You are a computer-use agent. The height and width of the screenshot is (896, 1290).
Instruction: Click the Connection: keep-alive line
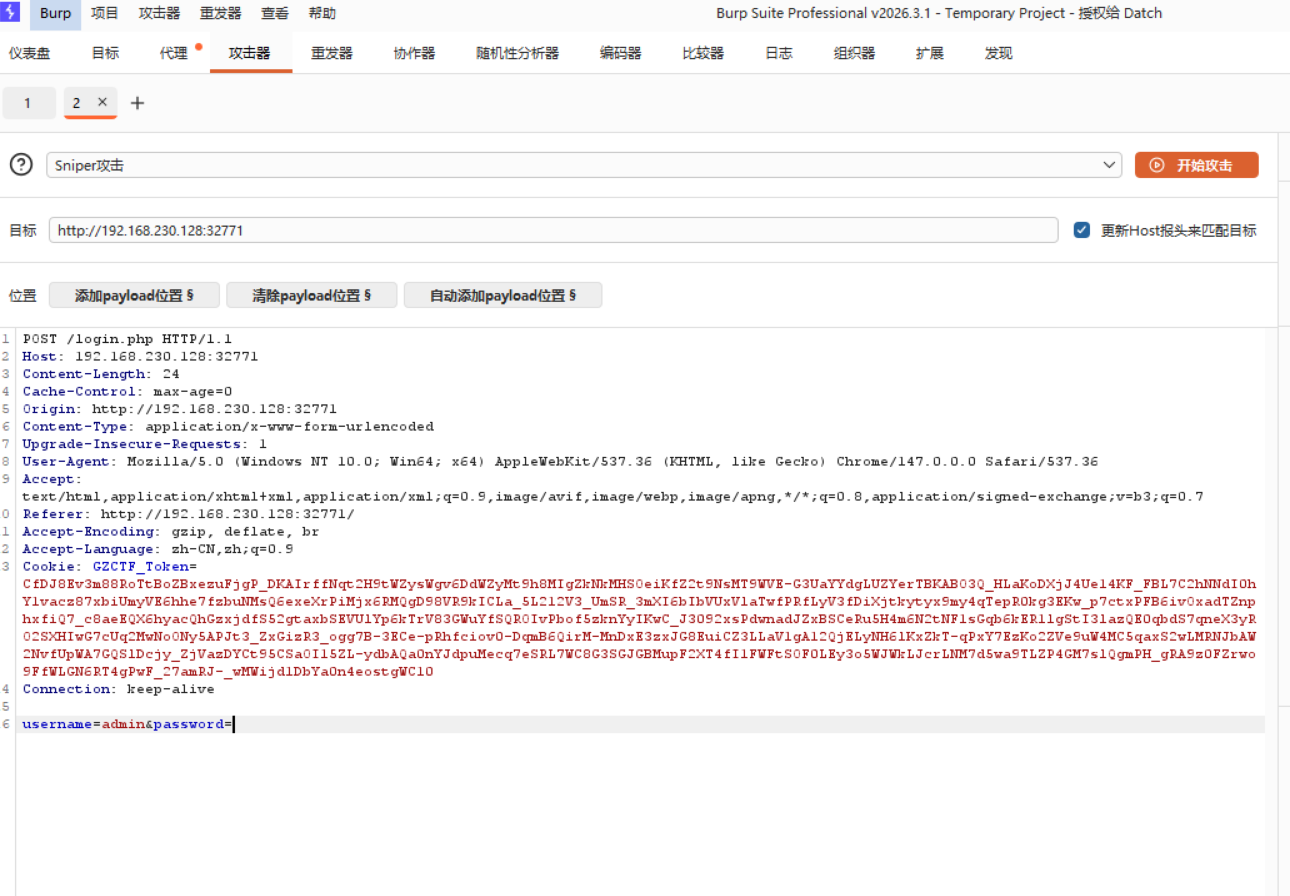[x=118, y=689]
